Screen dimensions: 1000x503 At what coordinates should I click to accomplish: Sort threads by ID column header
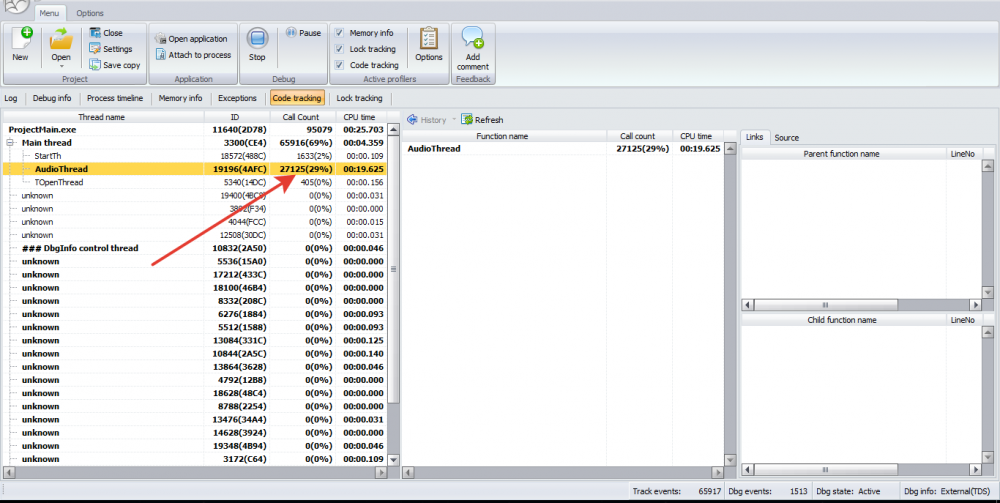[x=235, y=117]
